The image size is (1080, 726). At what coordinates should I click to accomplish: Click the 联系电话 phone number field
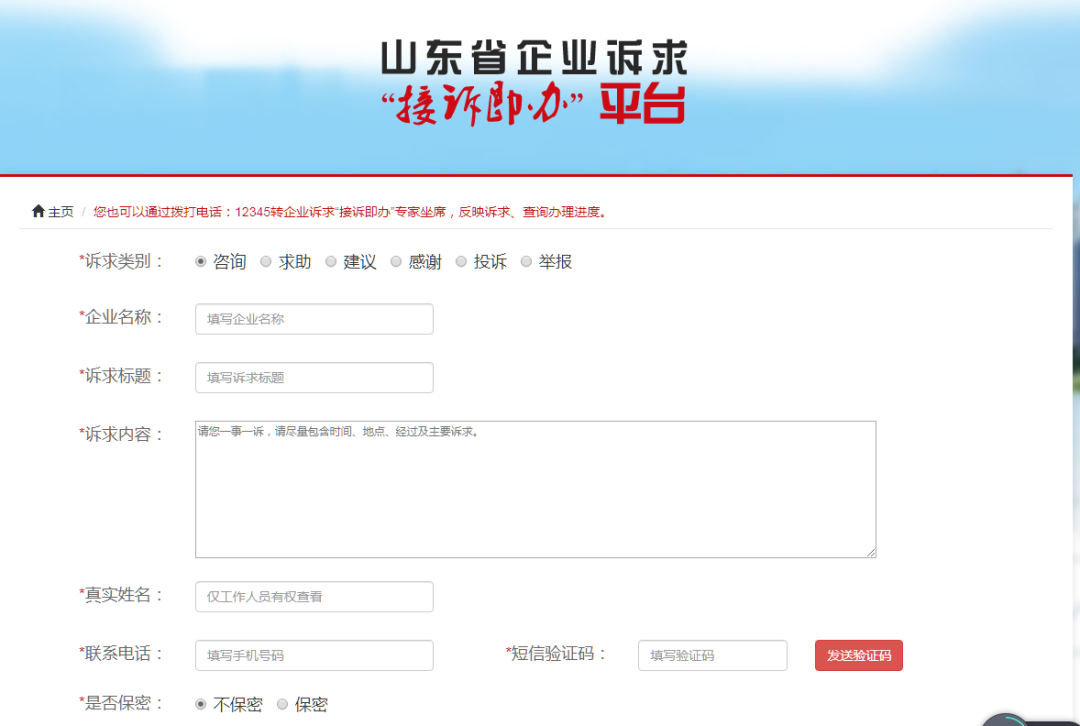314,655
